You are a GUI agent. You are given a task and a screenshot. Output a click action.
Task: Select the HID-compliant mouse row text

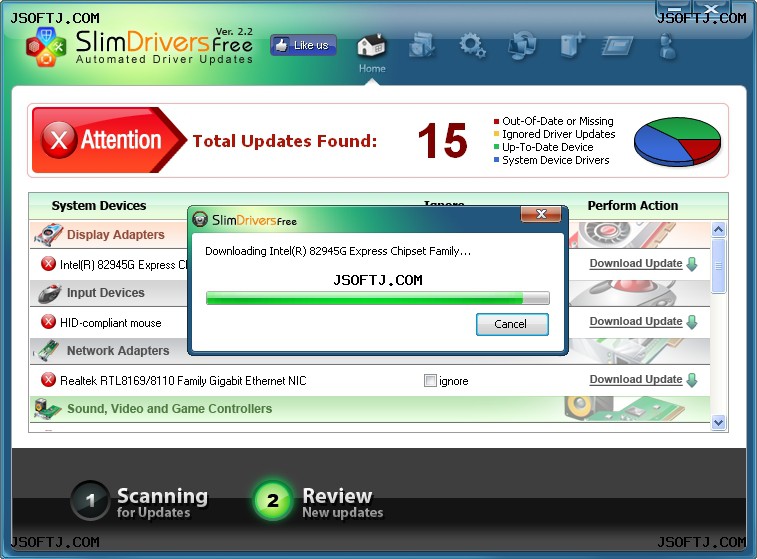click(111, 323)
